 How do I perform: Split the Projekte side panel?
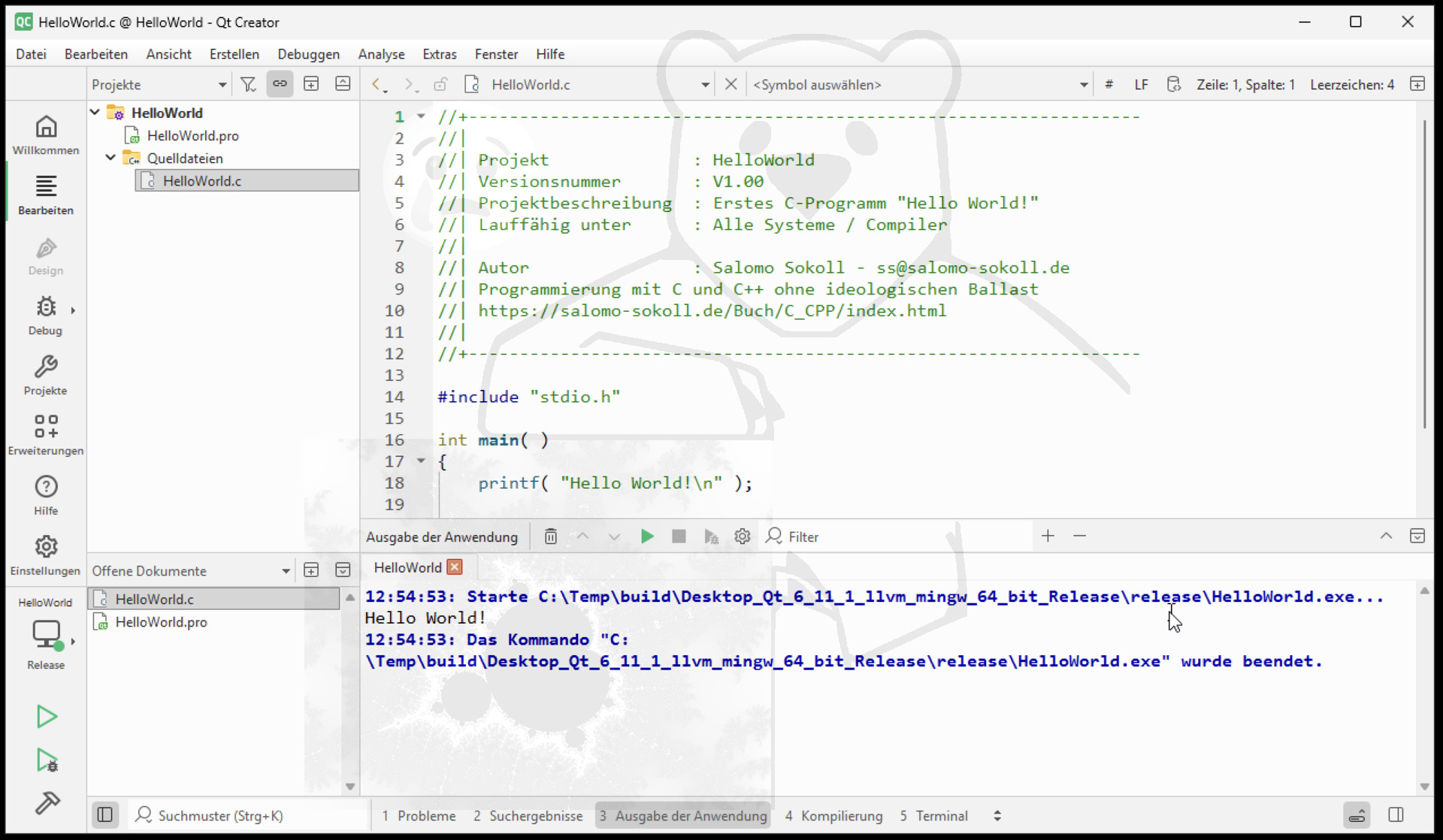311,84
